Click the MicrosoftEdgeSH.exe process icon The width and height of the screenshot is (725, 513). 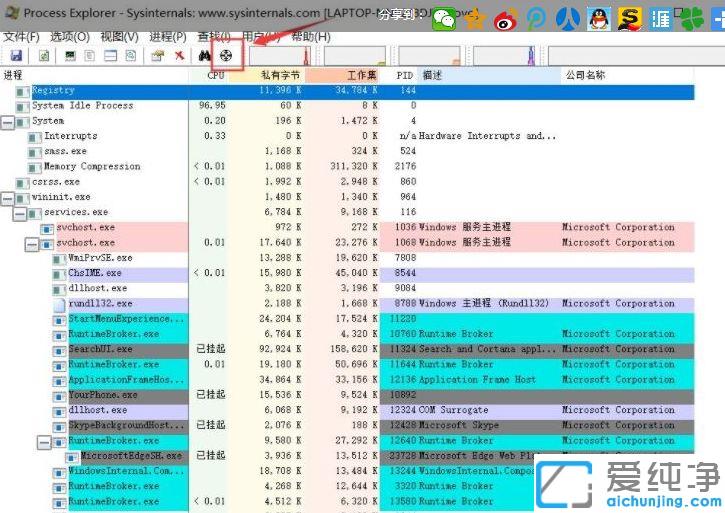click(x=72, y=457)
